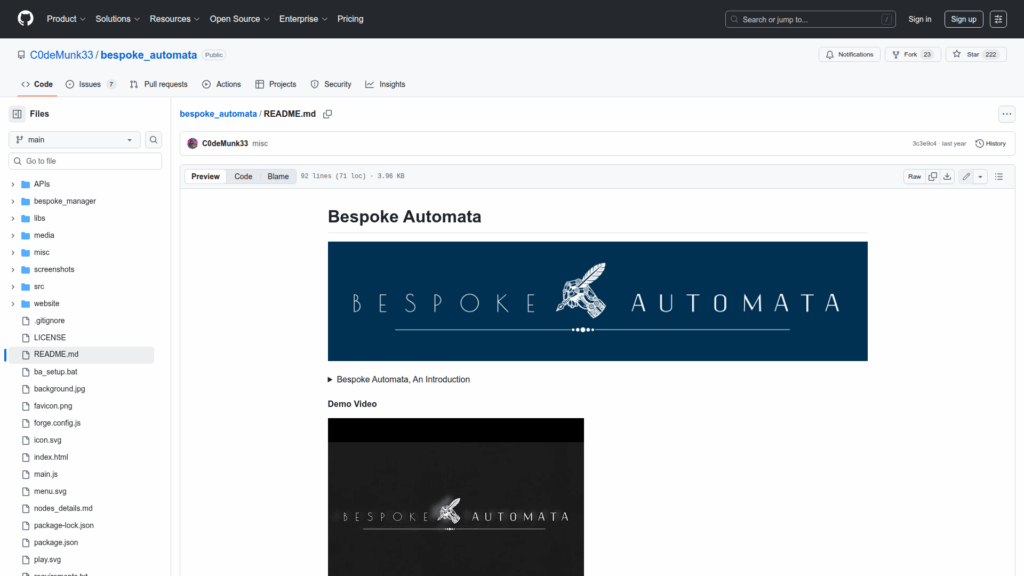Fork the bespoke_automata repository
Image resolution: width=1024 pixels, height=576 pixels.
click(x=912, y=55)
